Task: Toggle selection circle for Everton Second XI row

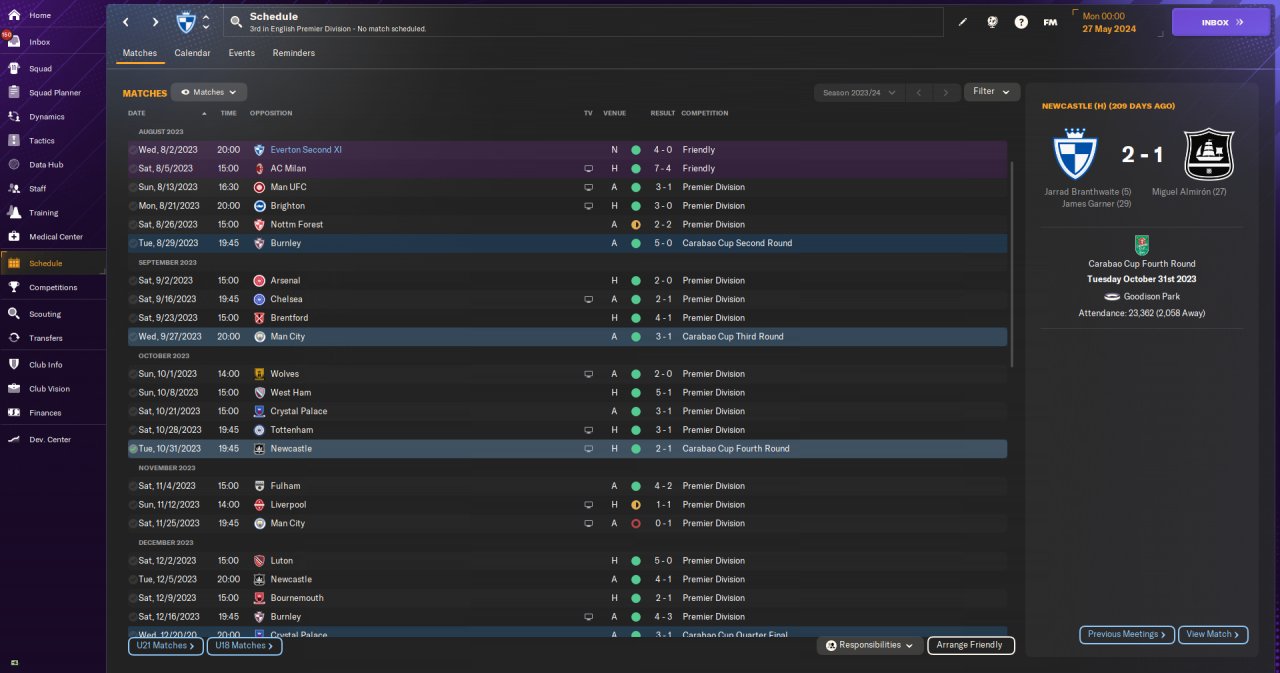Action: (x=134, y=150)
